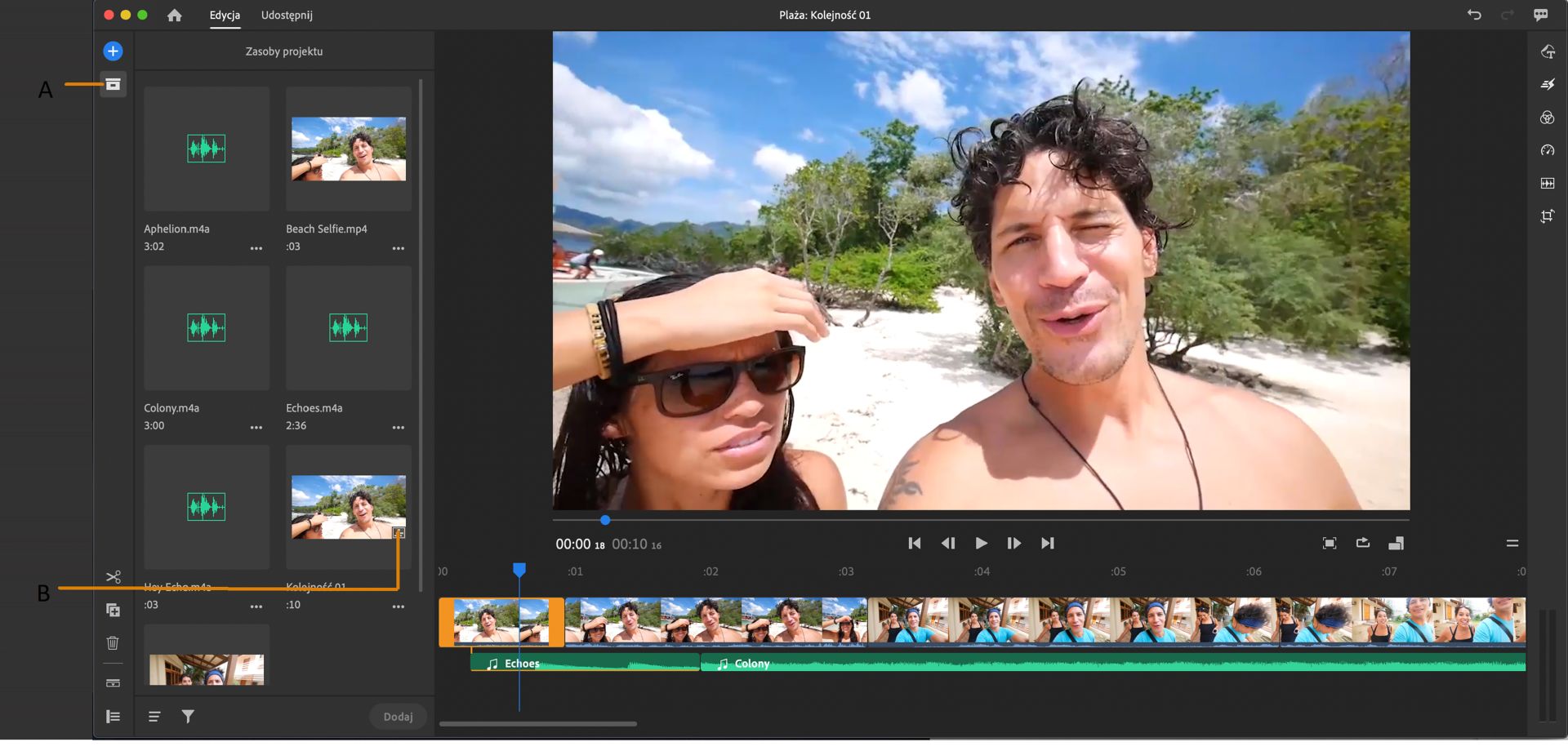Select the Colony.m4a audio thumbnail
Image resolution: width=1568 pixels, height=751 pixels.
(207, 327)
